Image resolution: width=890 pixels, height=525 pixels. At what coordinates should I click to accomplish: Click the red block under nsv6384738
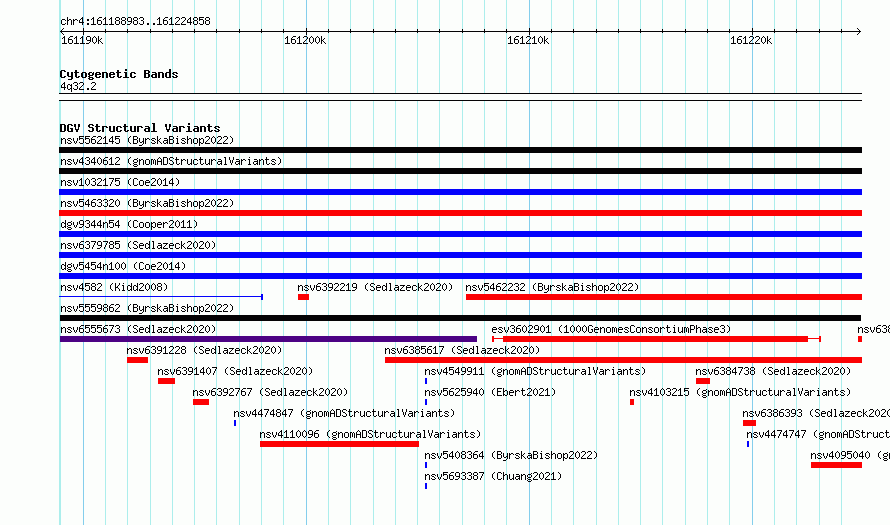pos(703,381)
